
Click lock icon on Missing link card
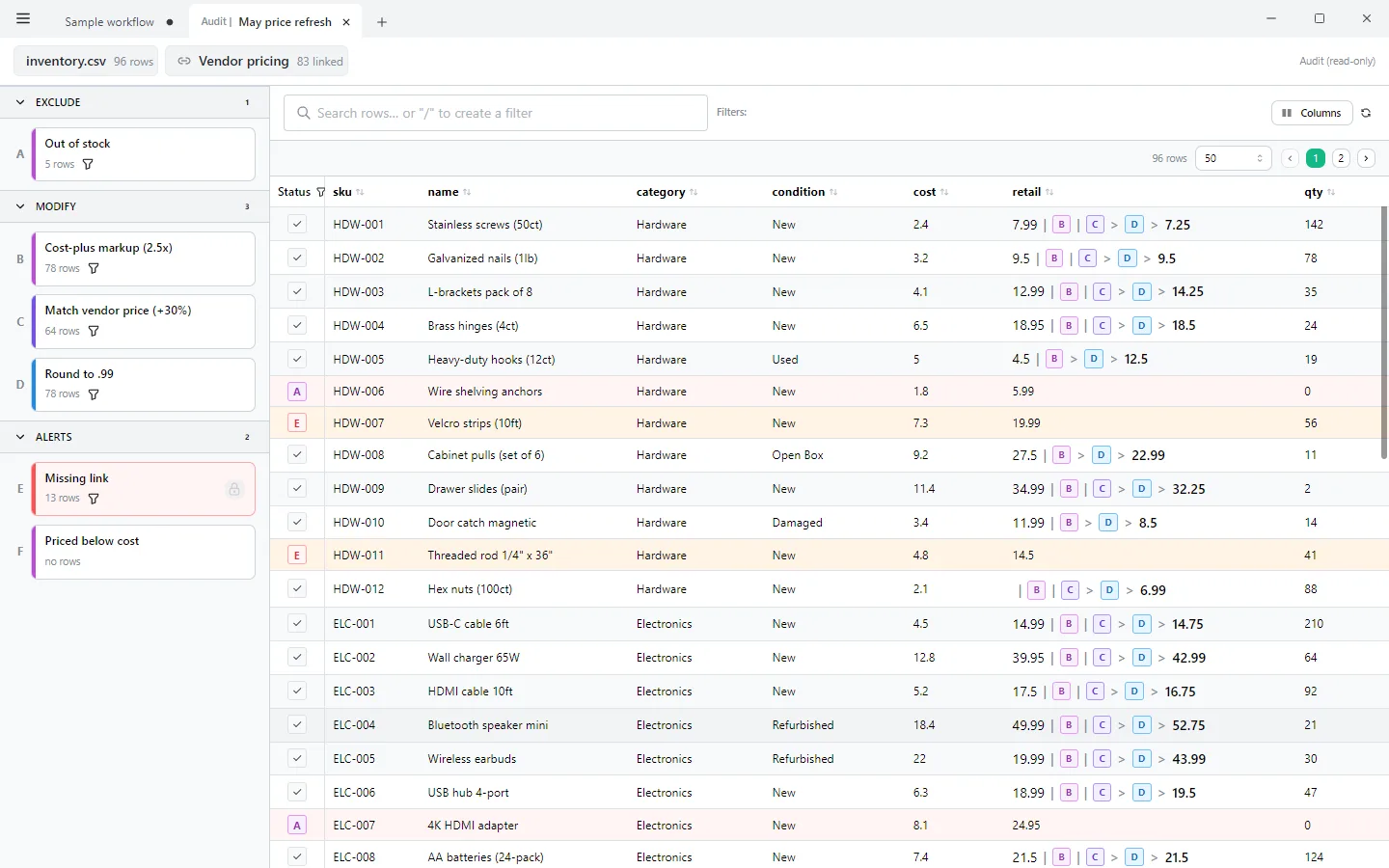click(233, 489)
